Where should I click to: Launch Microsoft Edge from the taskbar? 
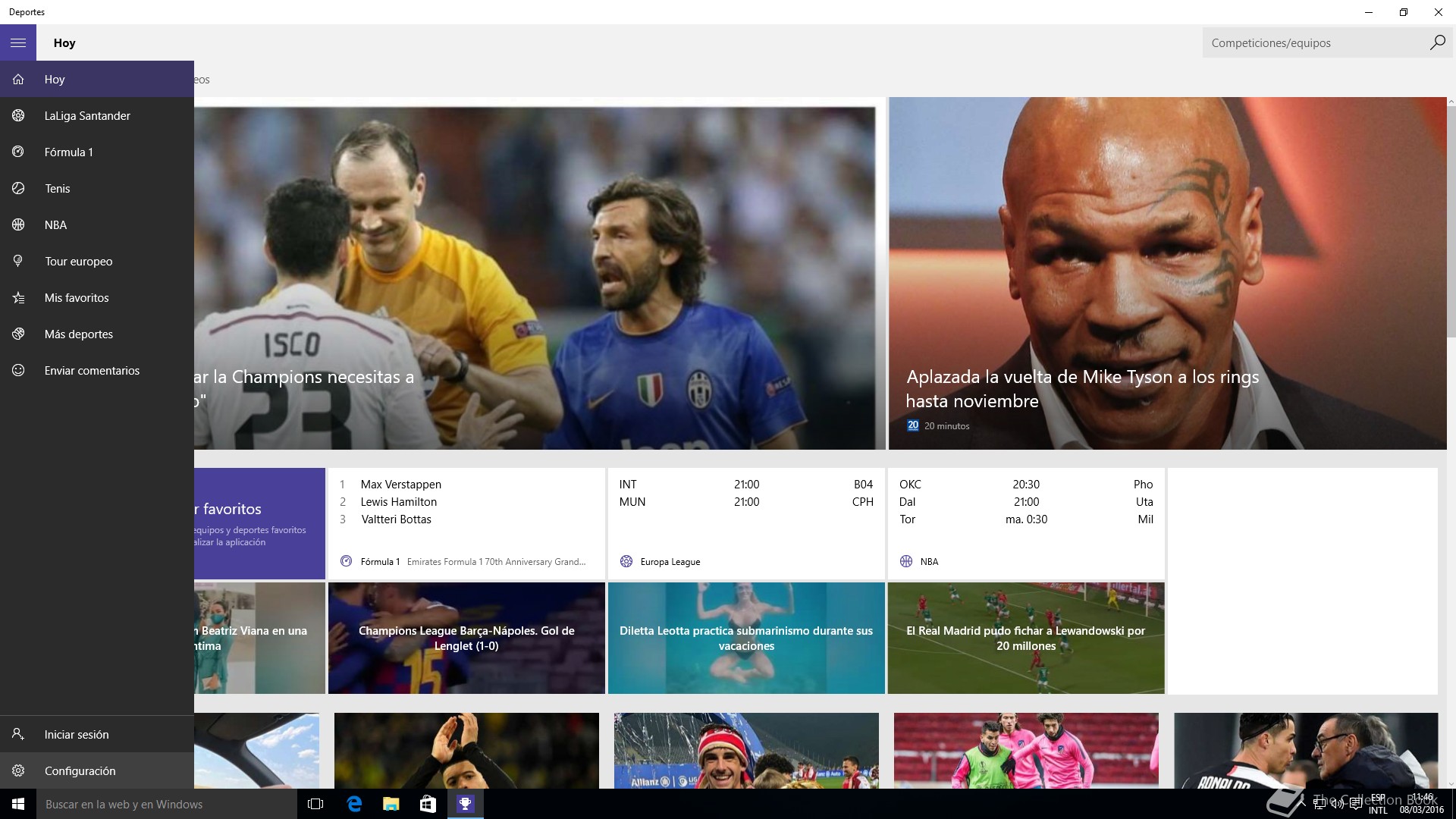click(354, 804)
